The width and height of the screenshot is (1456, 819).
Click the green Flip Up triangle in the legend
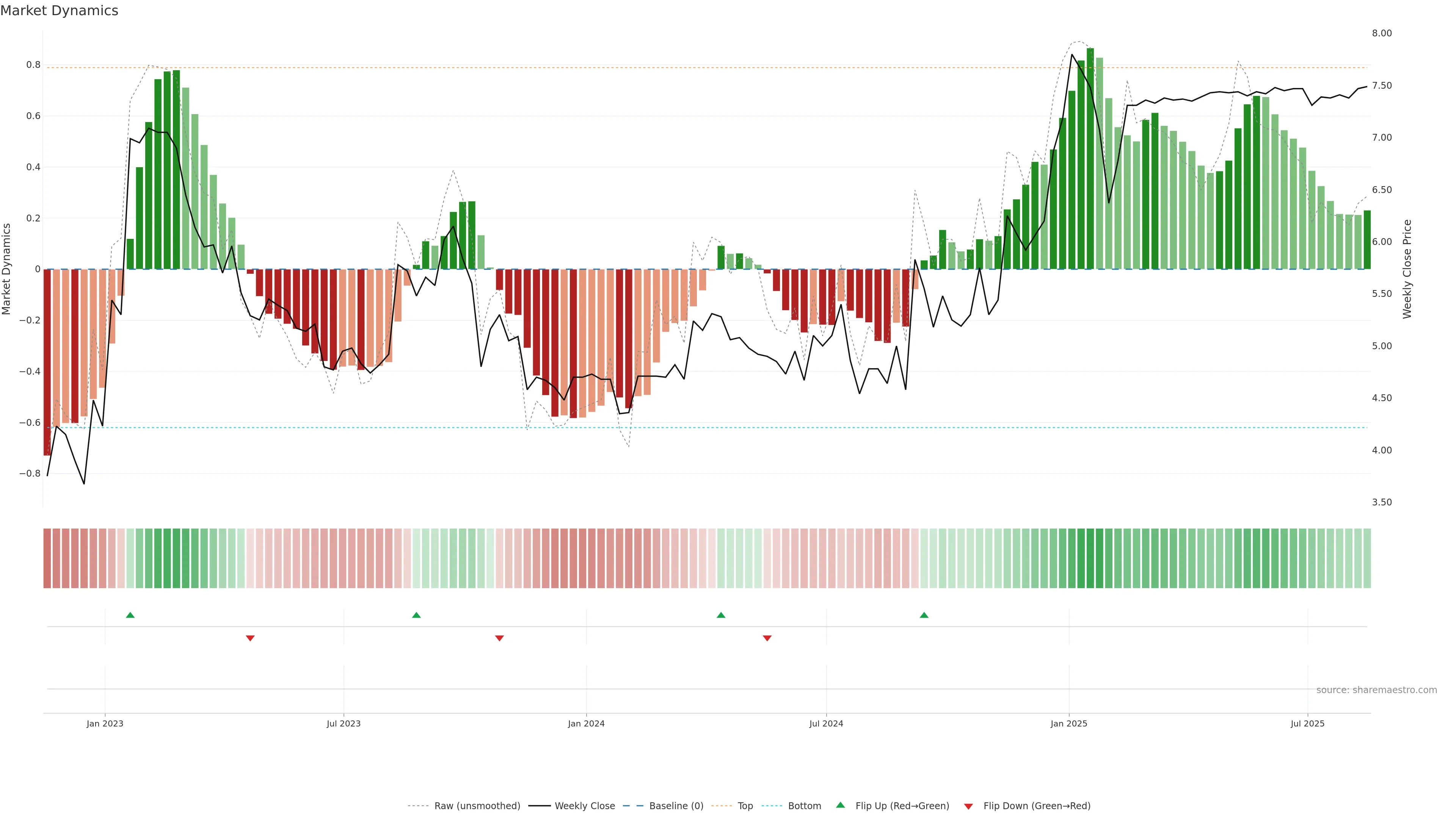click(x=841, y=805)
